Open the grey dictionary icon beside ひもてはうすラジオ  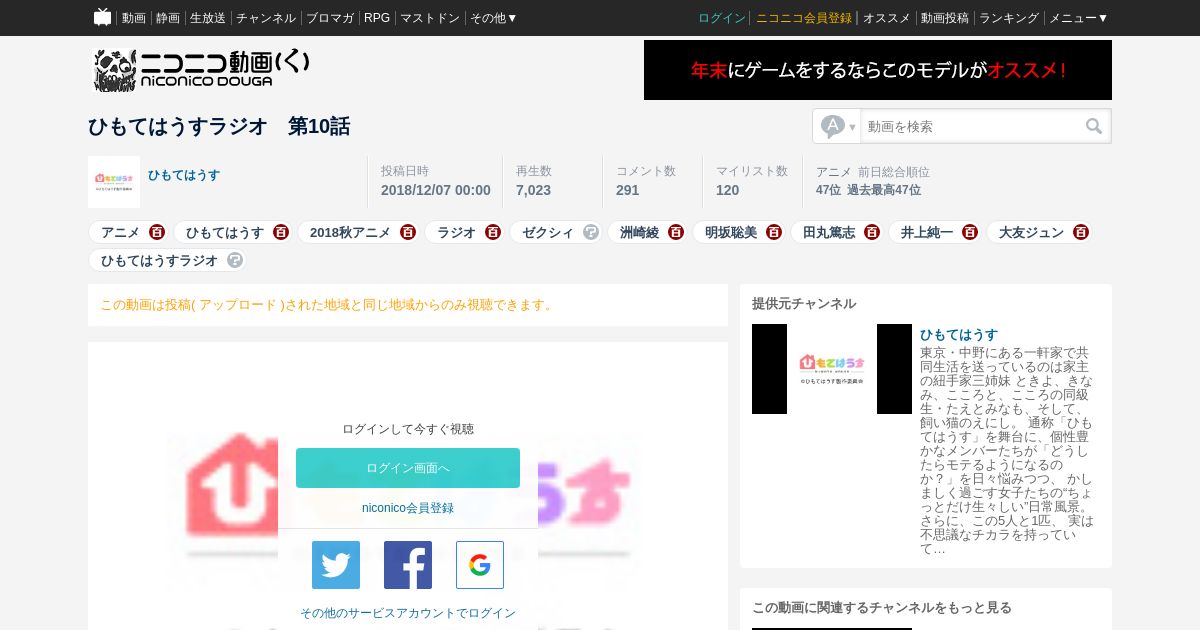pyautogui.click(x=235, y=260)
